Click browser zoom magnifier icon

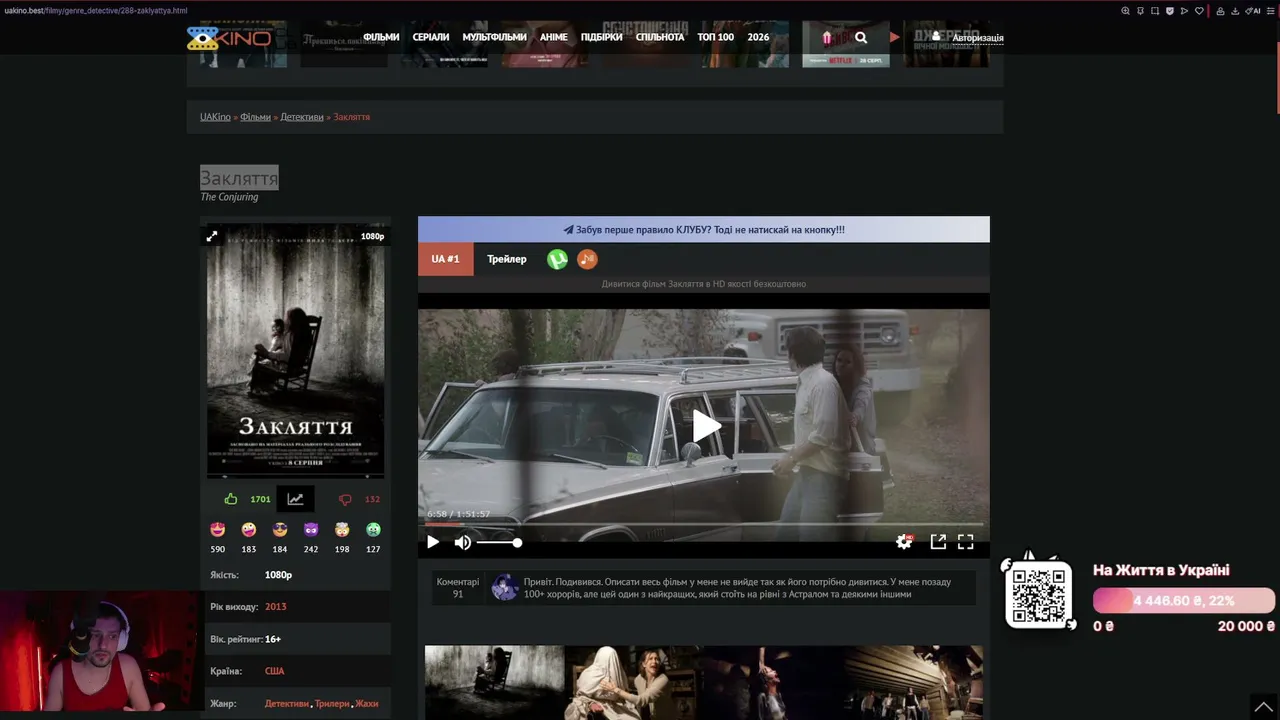[1126, 11]
